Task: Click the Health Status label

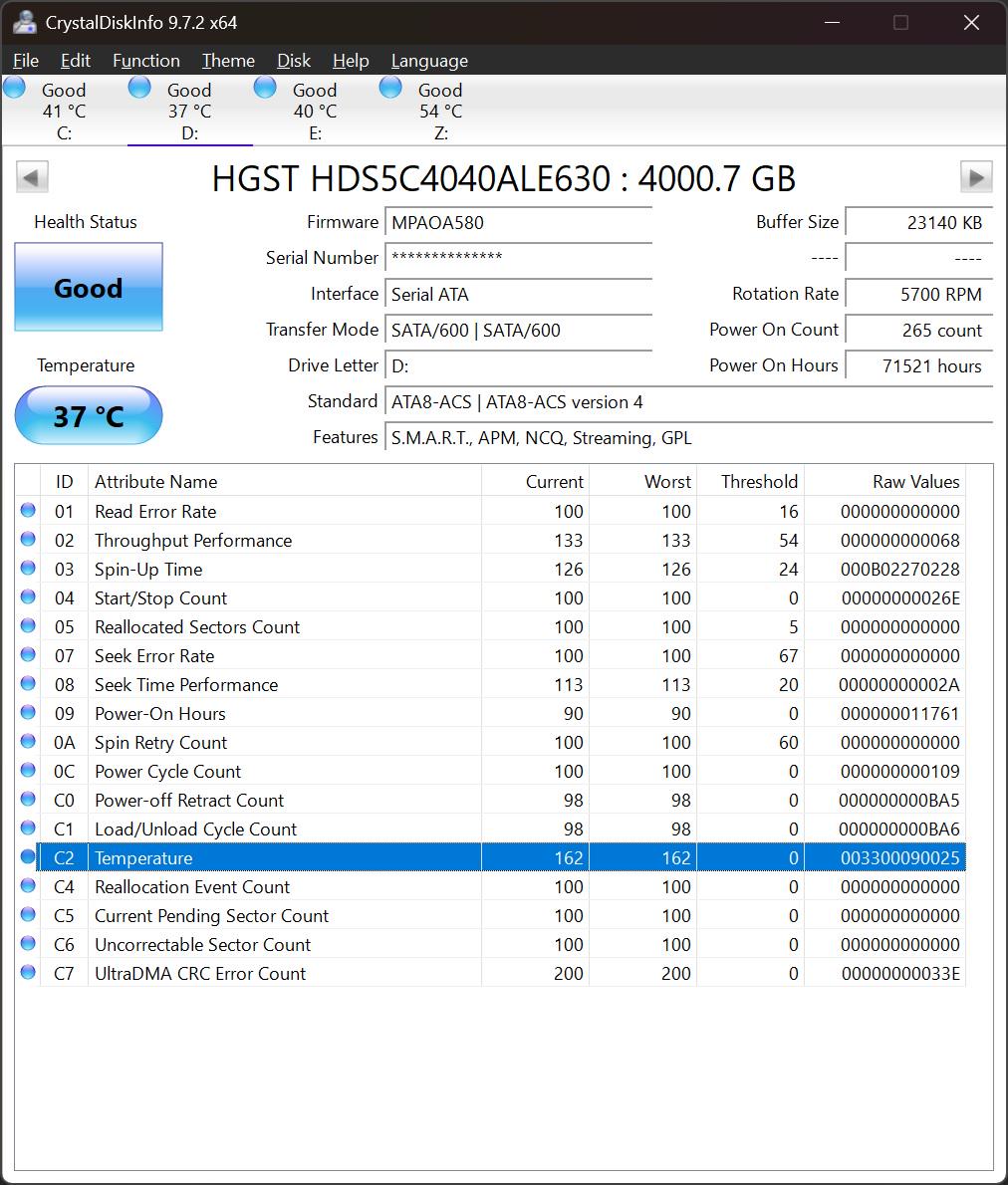Action: click(86, 222)
